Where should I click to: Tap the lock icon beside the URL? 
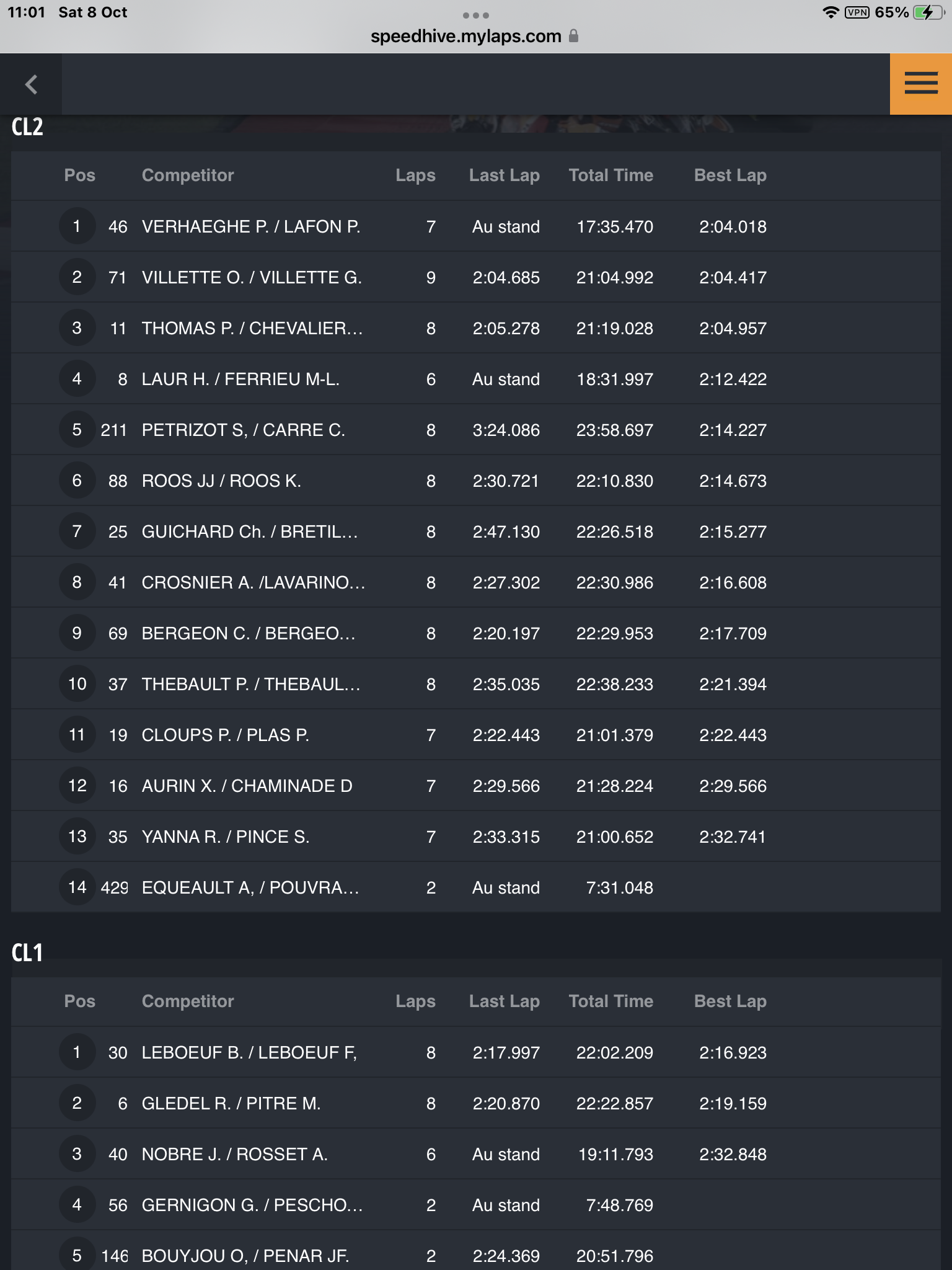(x=573, y=36)
